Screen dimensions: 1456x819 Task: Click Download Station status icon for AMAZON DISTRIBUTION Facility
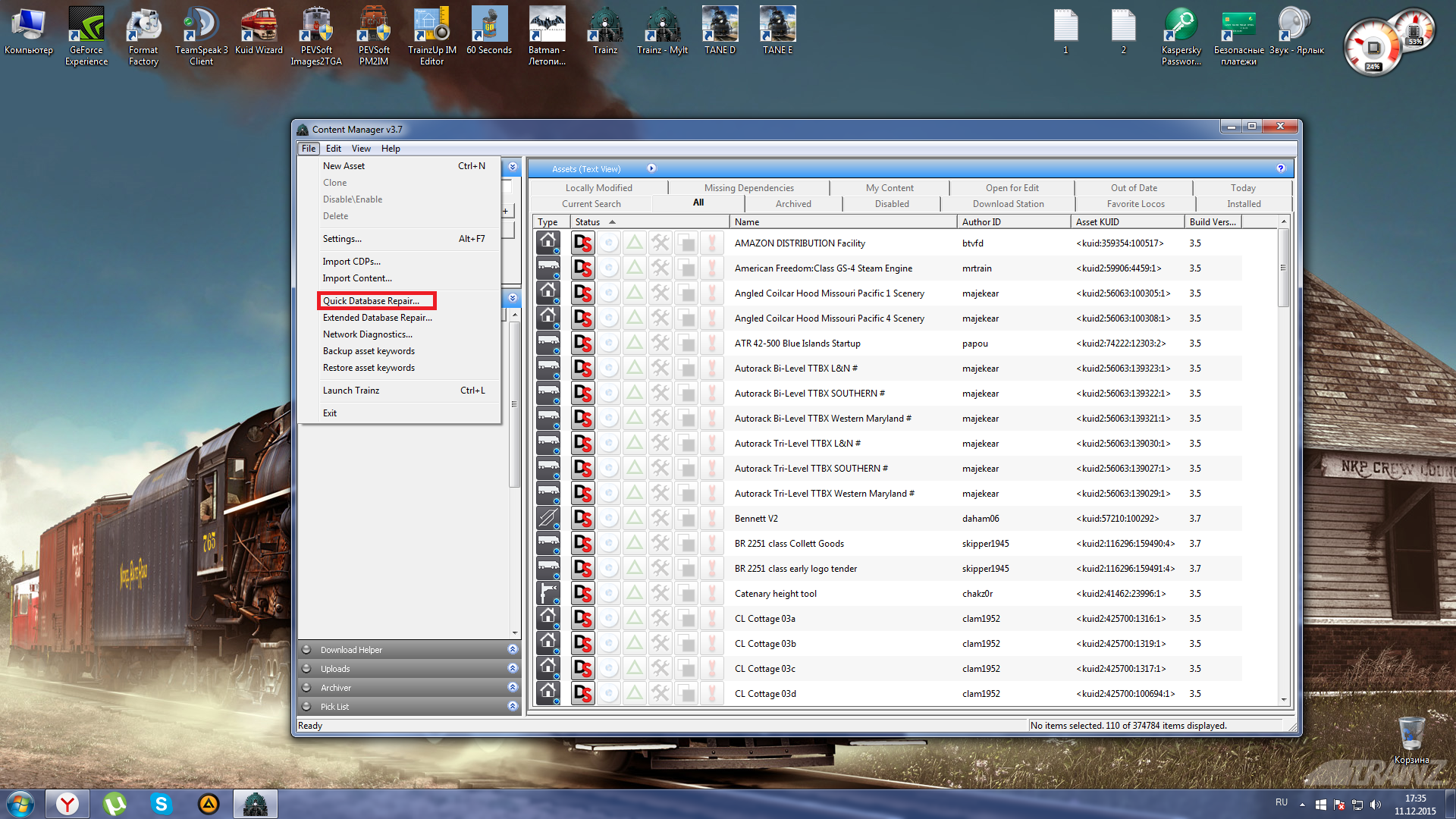tap(582, 243)
